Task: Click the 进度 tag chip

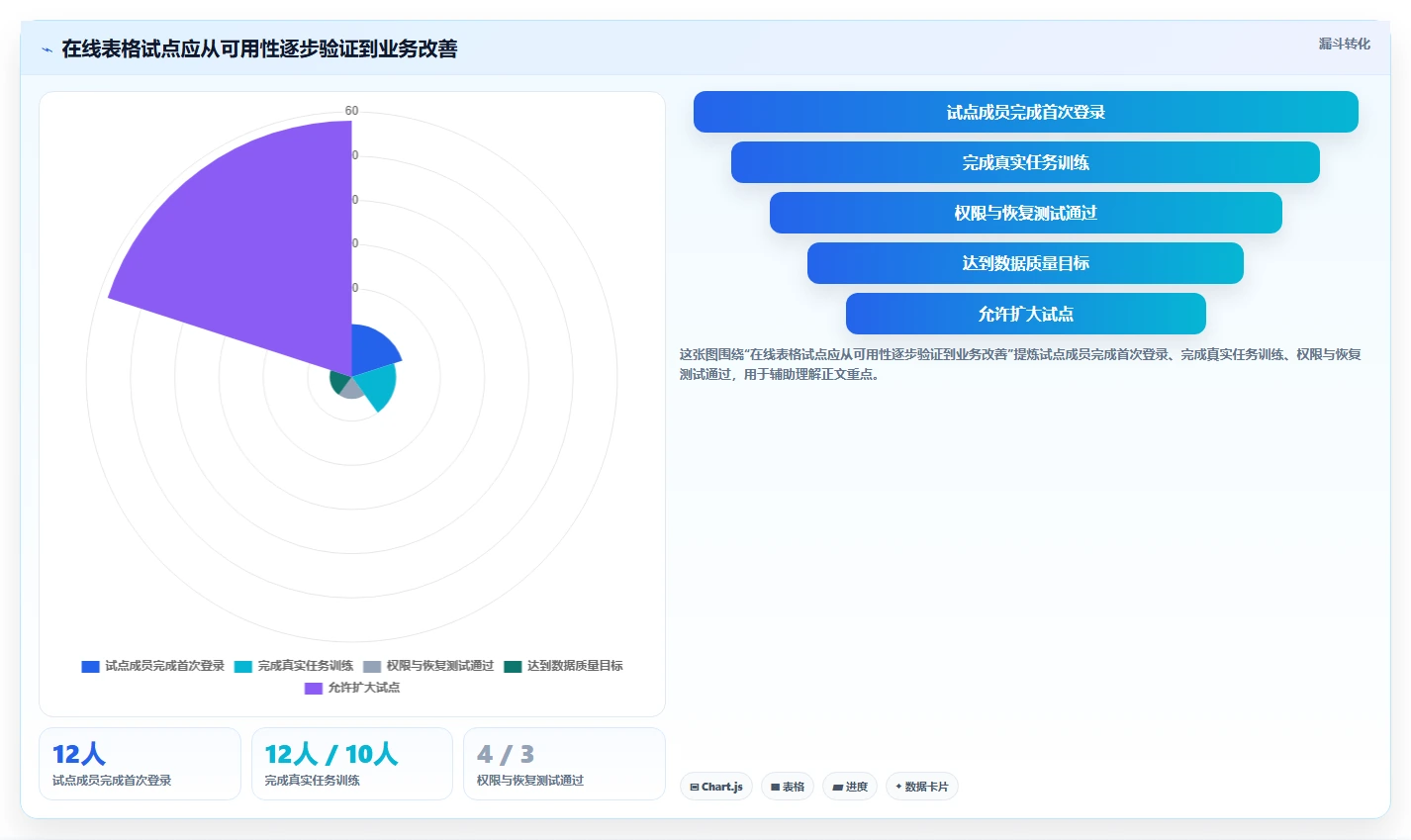Action: click(x=850, y=787)
